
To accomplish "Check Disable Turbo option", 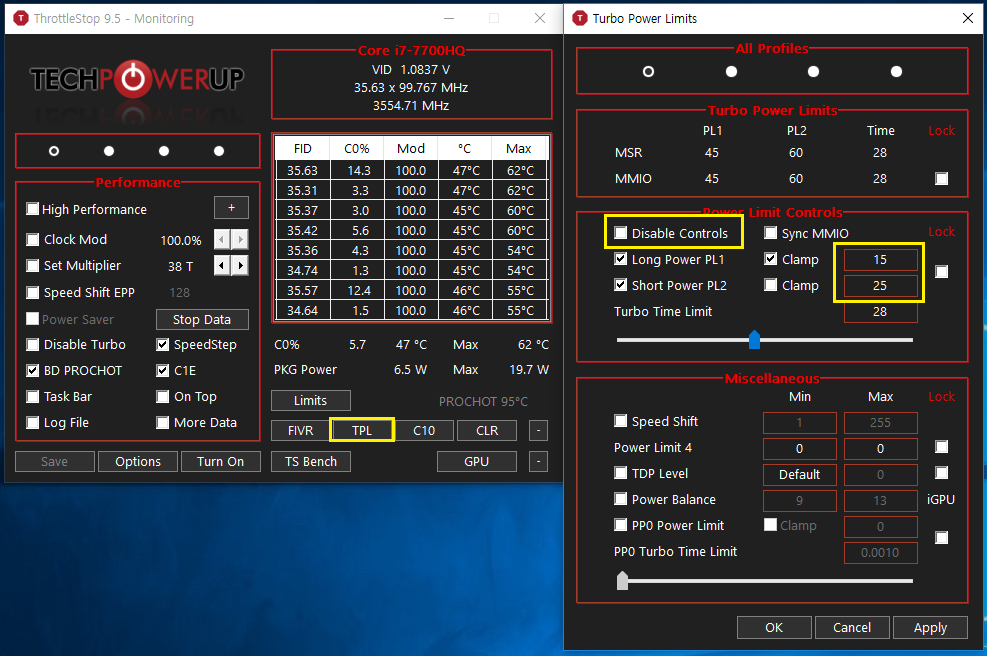I will click(33, 345).
